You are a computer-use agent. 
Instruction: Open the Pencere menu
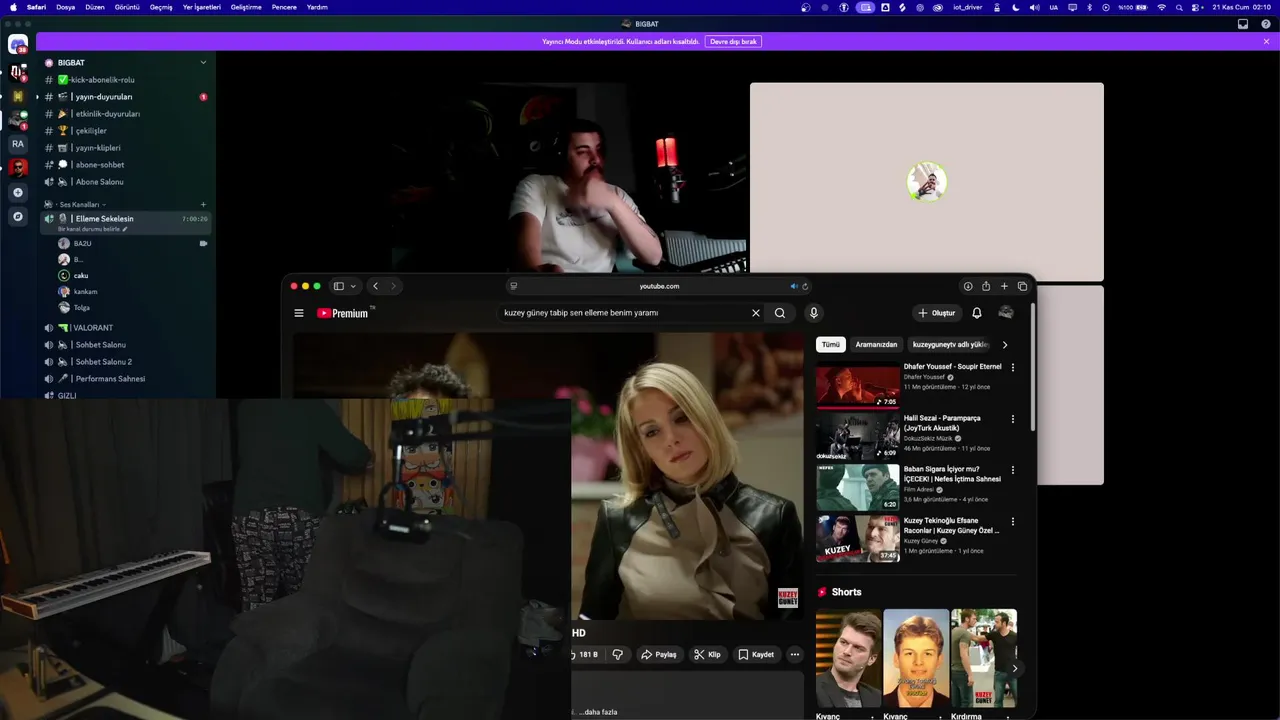pyautogui.click(x=284, y=7)
